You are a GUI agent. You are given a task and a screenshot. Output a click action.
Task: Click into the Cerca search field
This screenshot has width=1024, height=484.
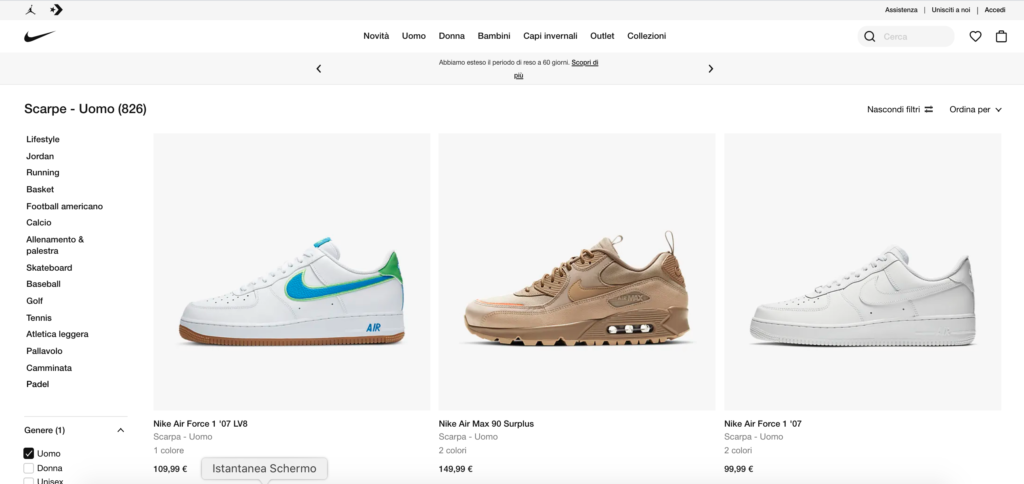coord(906,37)
